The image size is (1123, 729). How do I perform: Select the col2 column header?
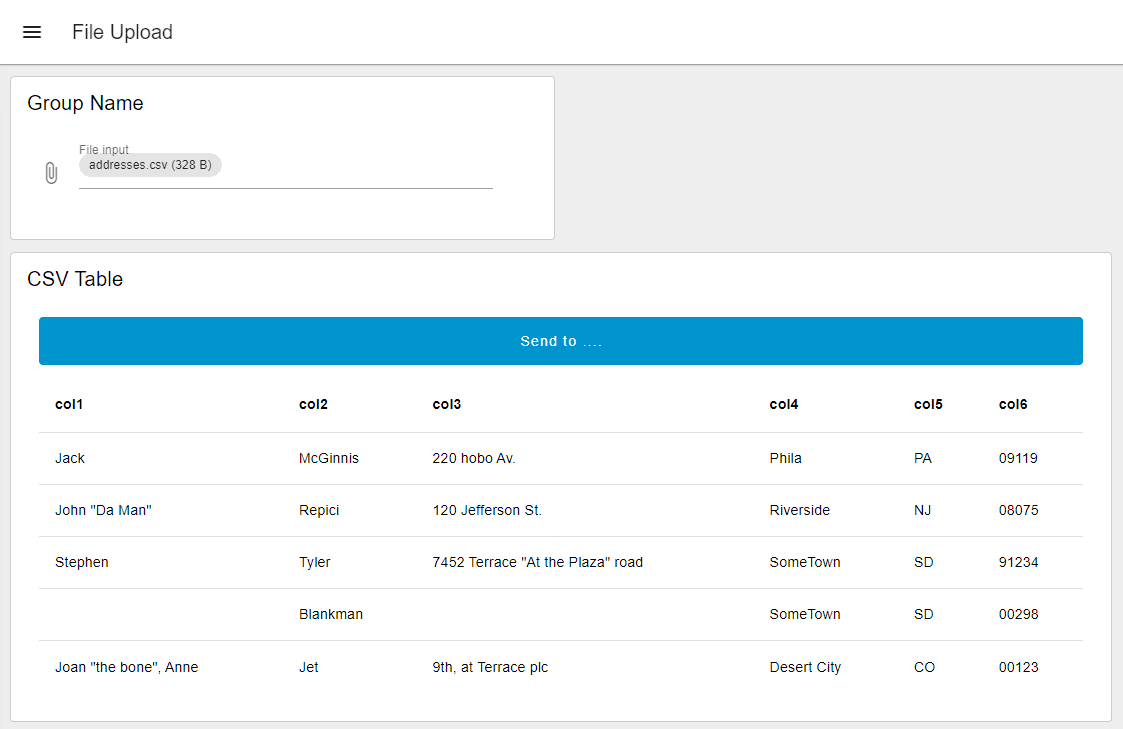311,404
